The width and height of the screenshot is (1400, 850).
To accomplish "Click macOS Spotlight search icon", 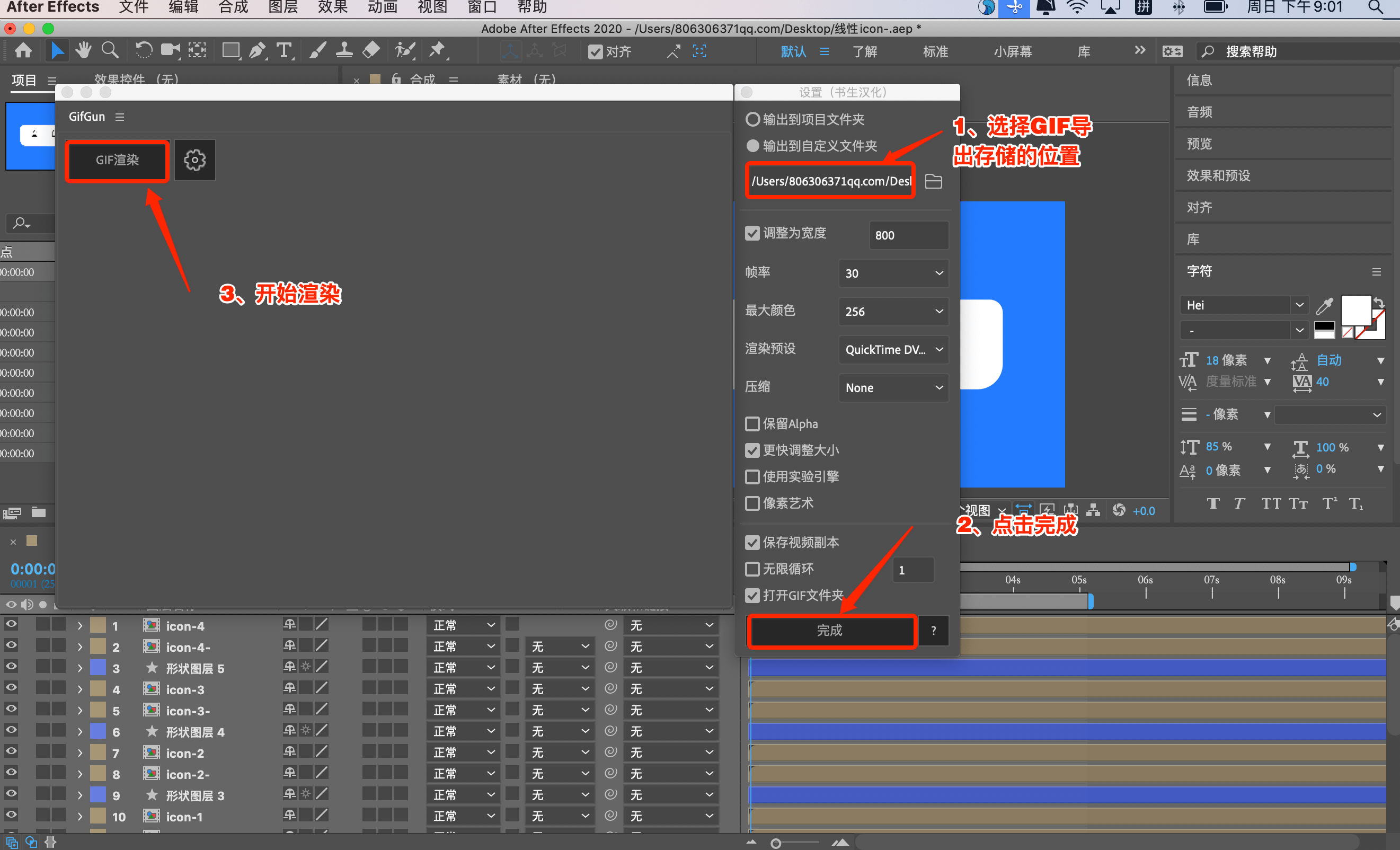I will click(x=1376, y=7).
